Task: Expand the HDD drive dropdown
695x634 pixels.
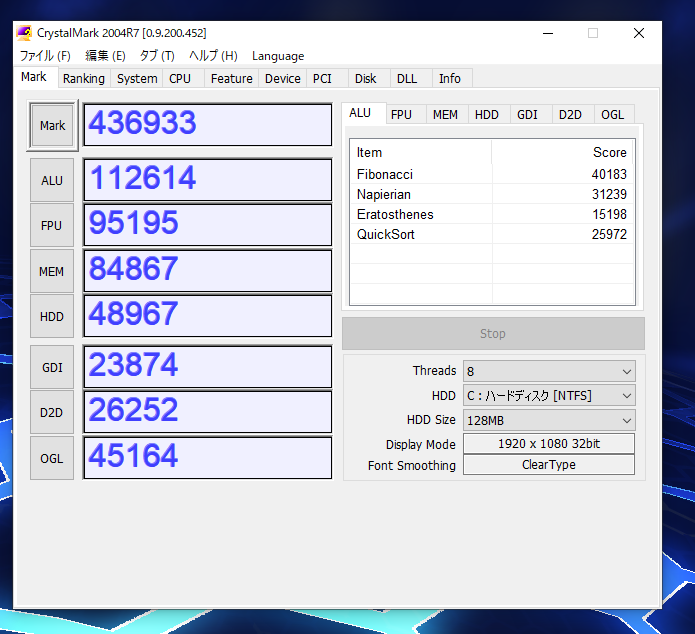Action: click(x=549, y=395)
